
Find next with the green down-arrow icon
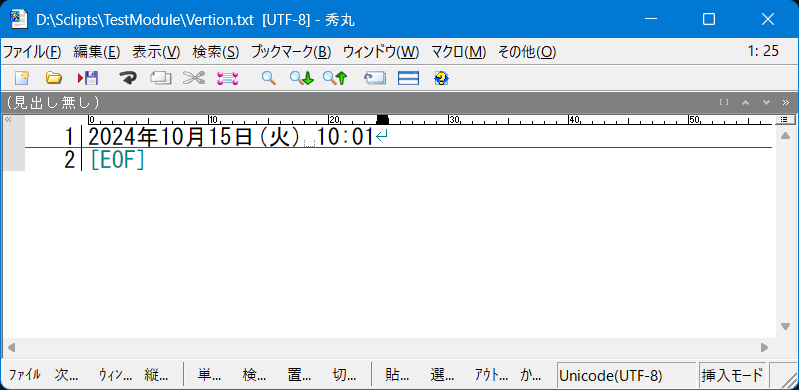pyautogui.click(x=301, y=78)
